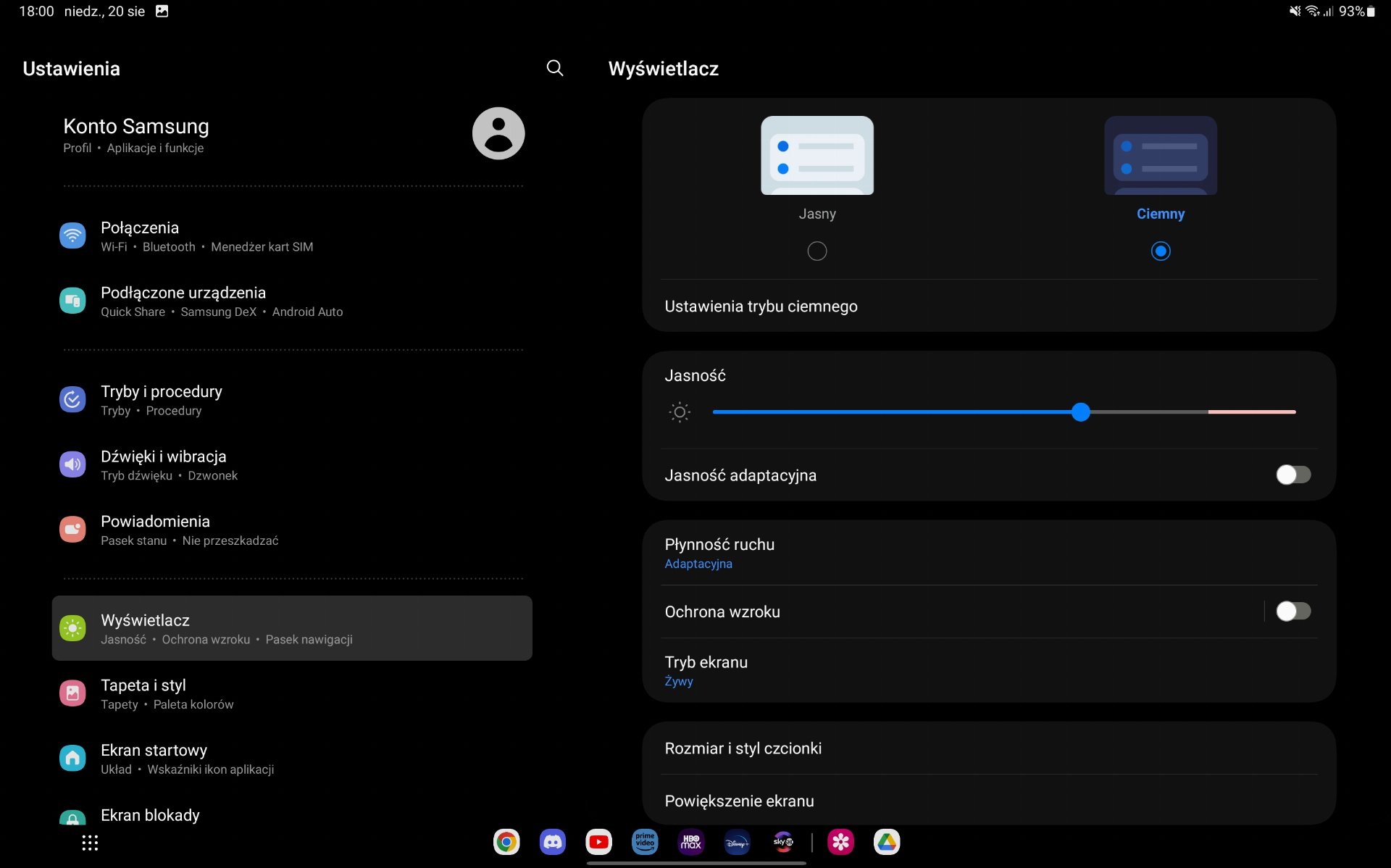This screenshot has height=868, width=1391.
Task: Launch Chrome from the taskbar
Action: tap(506, 842)
